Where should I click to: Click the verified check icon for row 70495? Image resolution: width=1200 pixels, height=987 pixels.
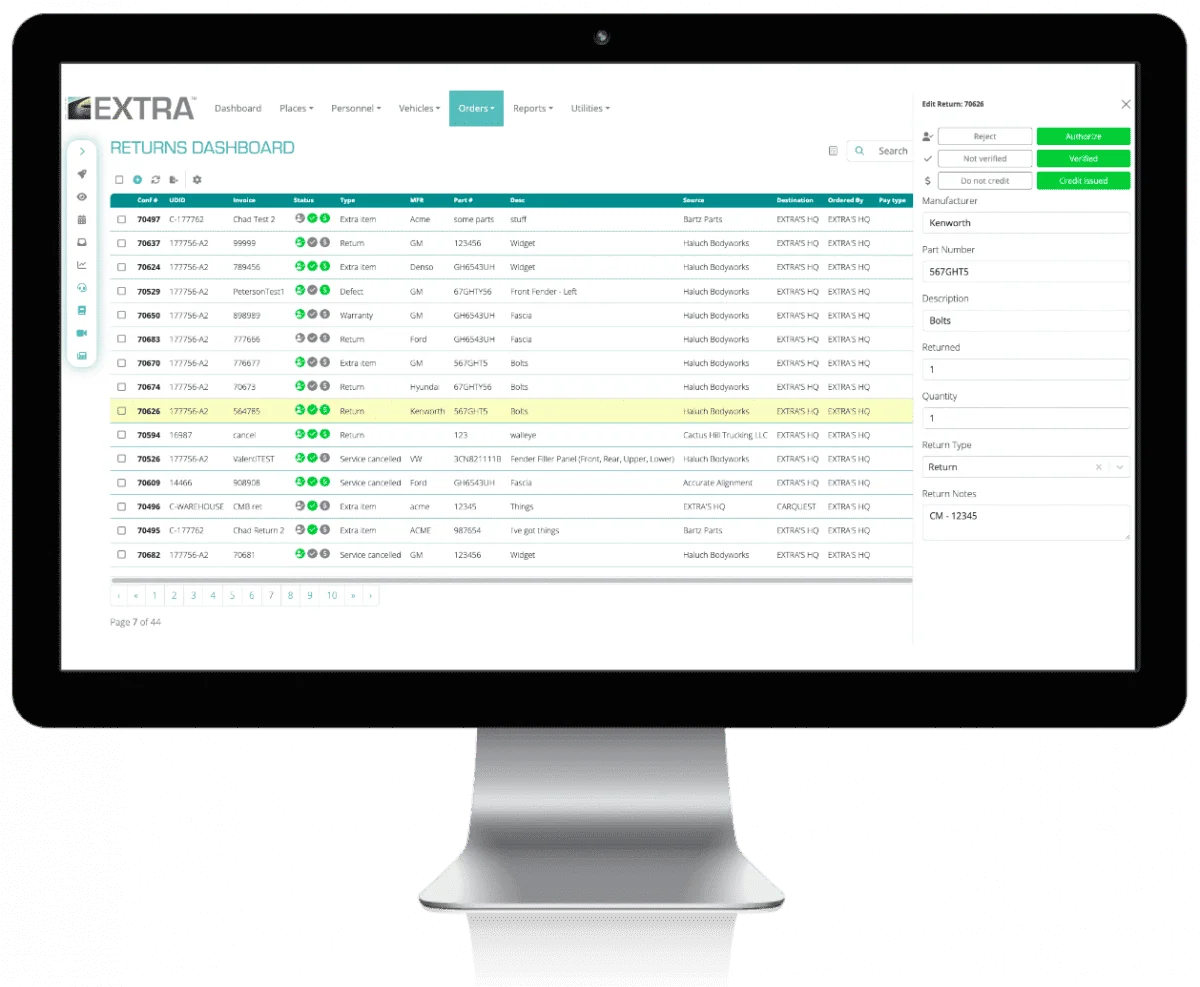click(312, 529)
